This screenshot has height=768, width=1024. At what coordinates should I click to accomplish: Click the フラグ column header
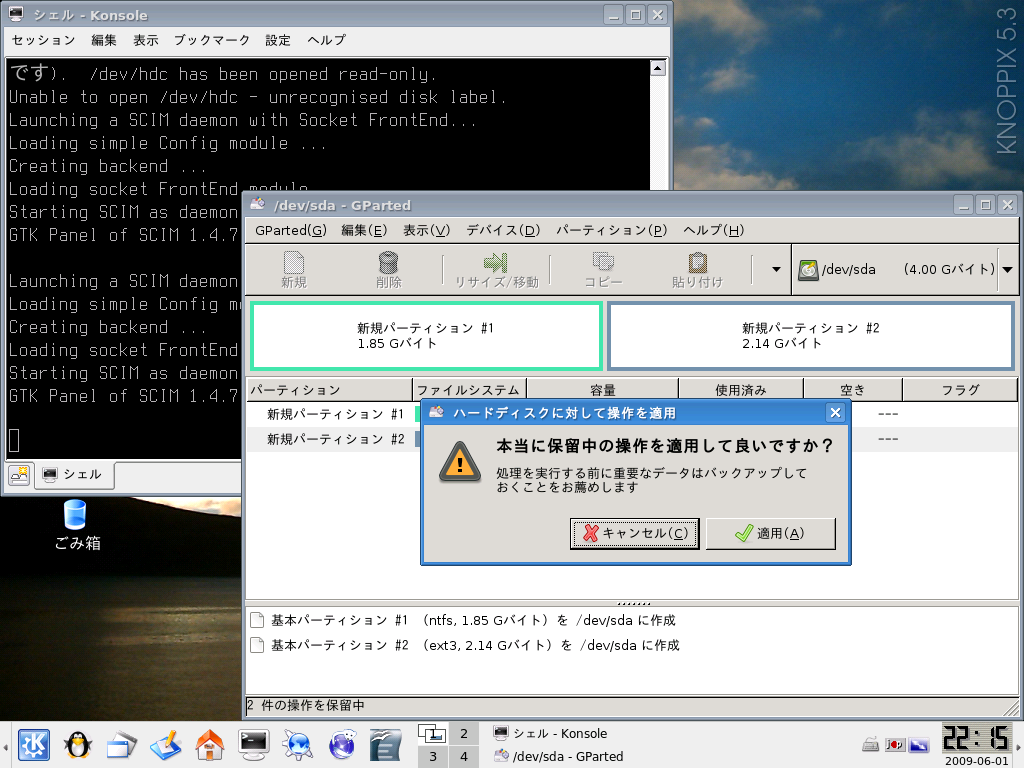[x=960, y=390]
